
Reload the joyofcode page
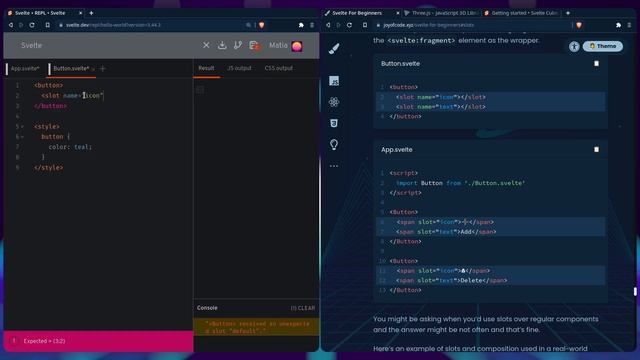pos(349,25)
